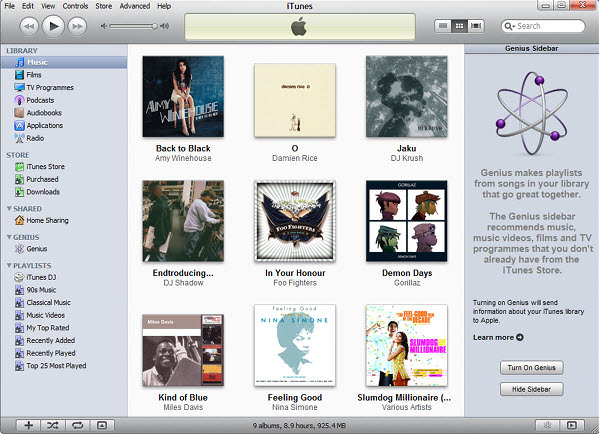
Task: Collapse the PLAYLISTS section
Action: tap(9, 266)
